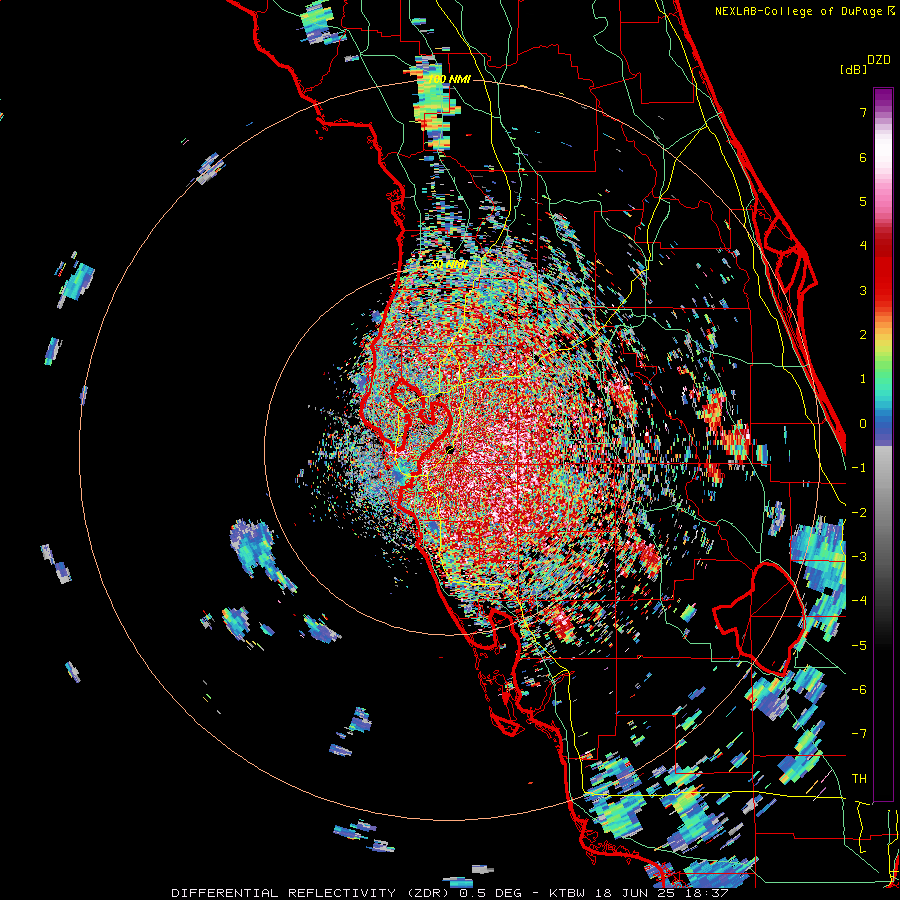This screenshot has width=900, height=900.
Task: Click the 50 NMI range ring label
Action: (449, 265)
